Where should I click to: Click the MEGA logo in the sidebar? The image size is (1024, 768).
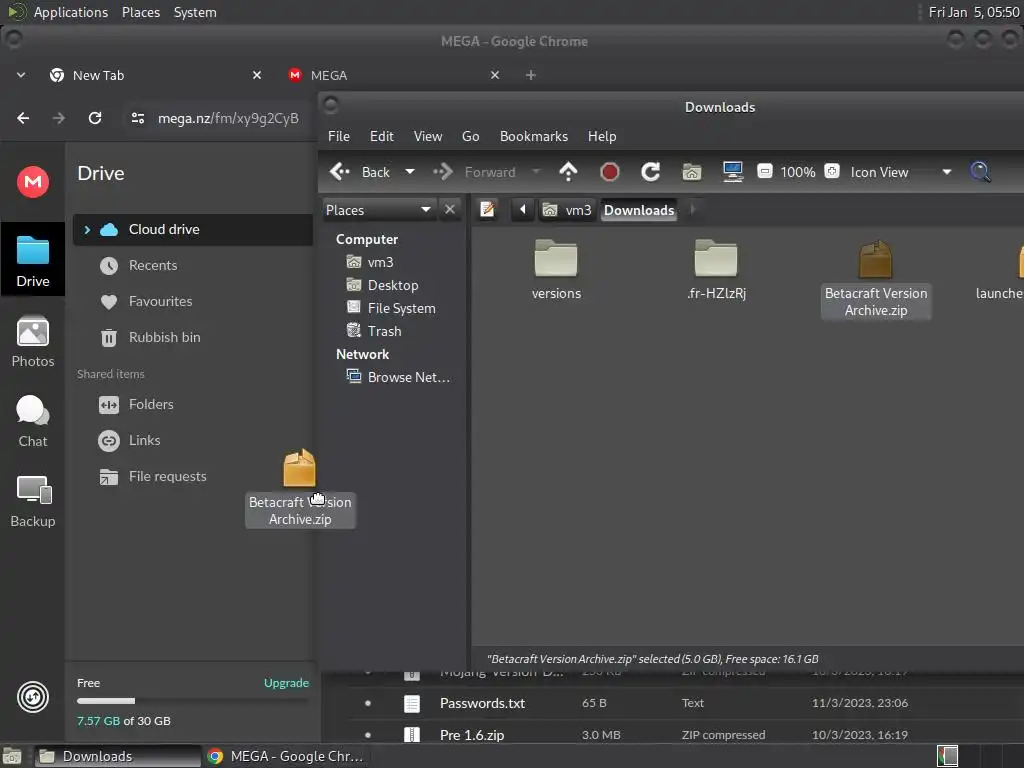click(33, 182)
